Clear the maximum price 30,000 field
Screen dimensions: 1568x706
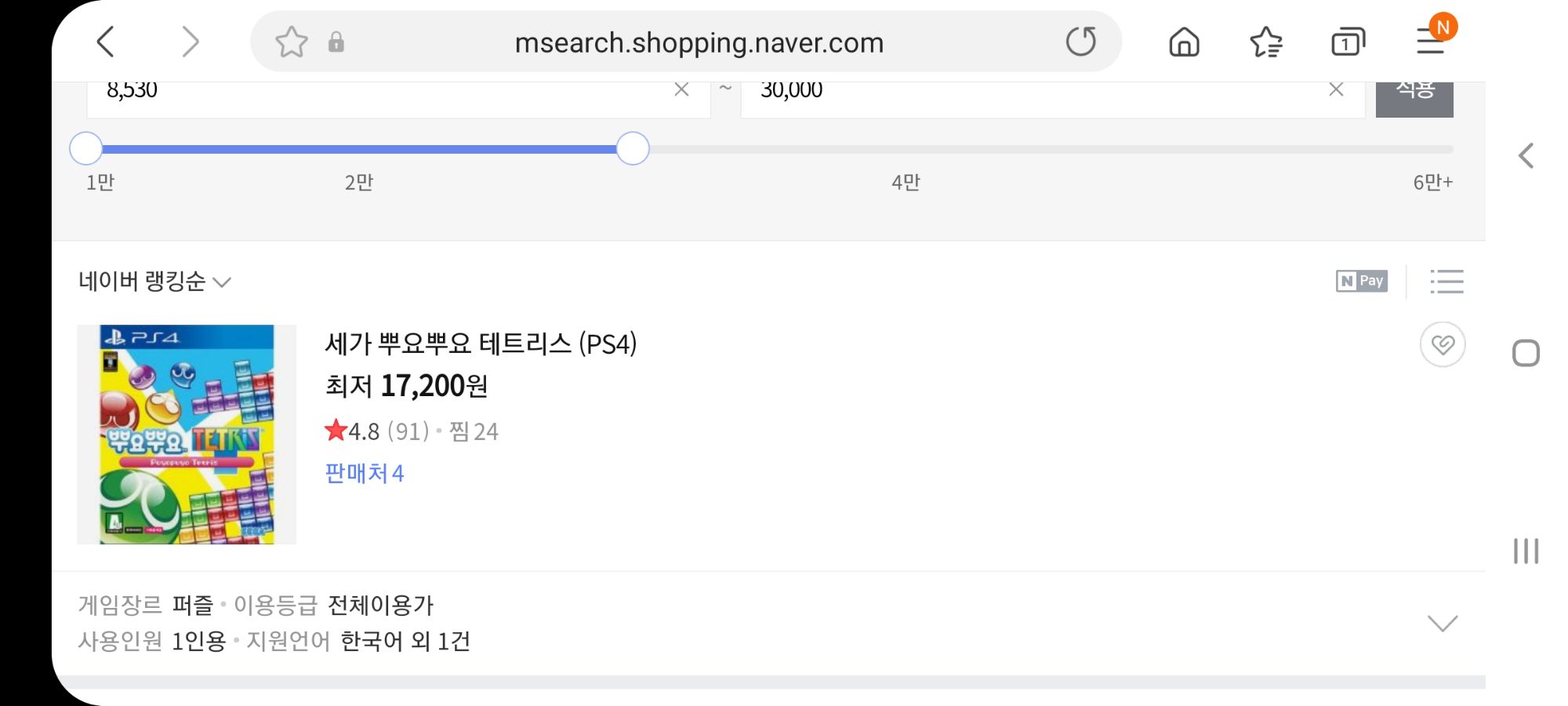[x=1336, y=90]
